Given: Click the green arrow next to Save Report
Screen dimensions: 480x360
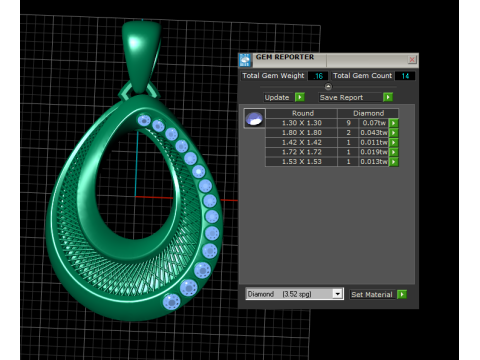Looking at the screenshot, I should (388, 97).
